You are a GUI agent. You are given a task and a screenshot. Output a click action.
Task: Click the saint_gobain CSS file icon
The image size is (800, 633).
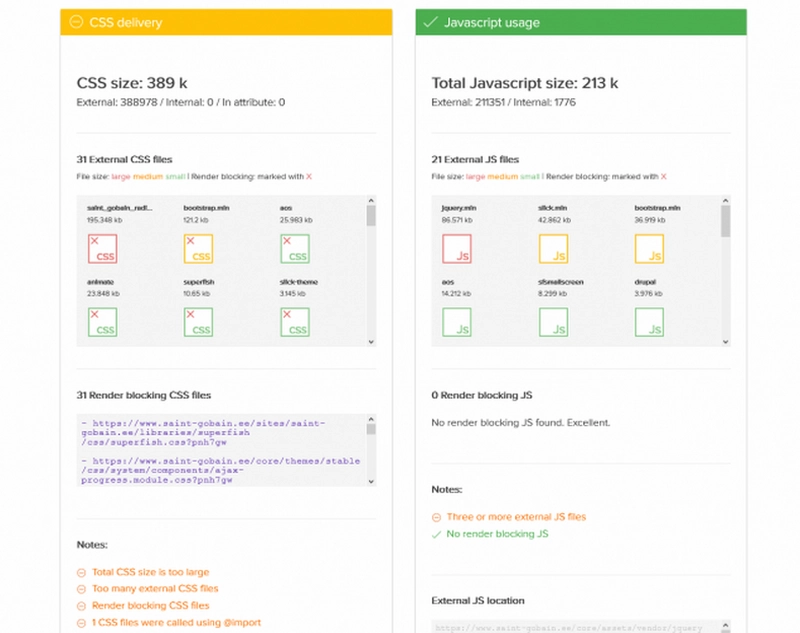[102, 248]
